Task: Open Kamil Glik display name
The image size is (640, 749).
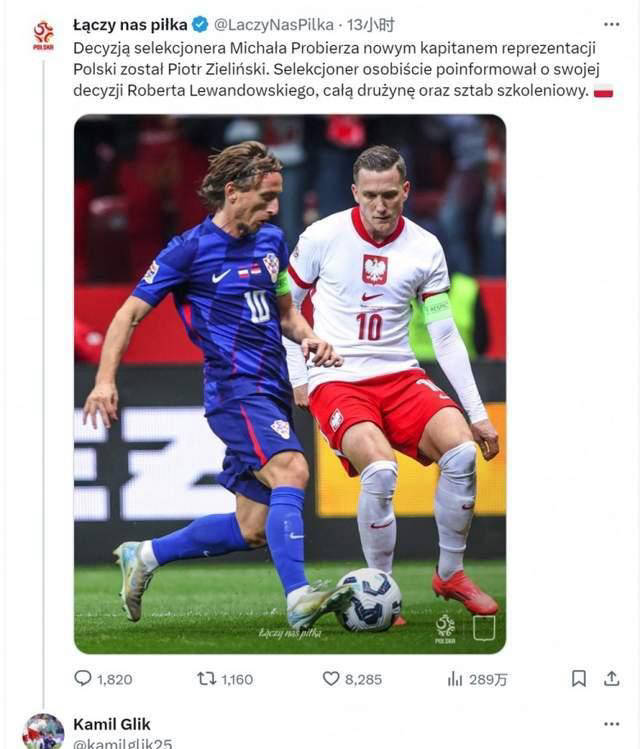Action: 112,724
